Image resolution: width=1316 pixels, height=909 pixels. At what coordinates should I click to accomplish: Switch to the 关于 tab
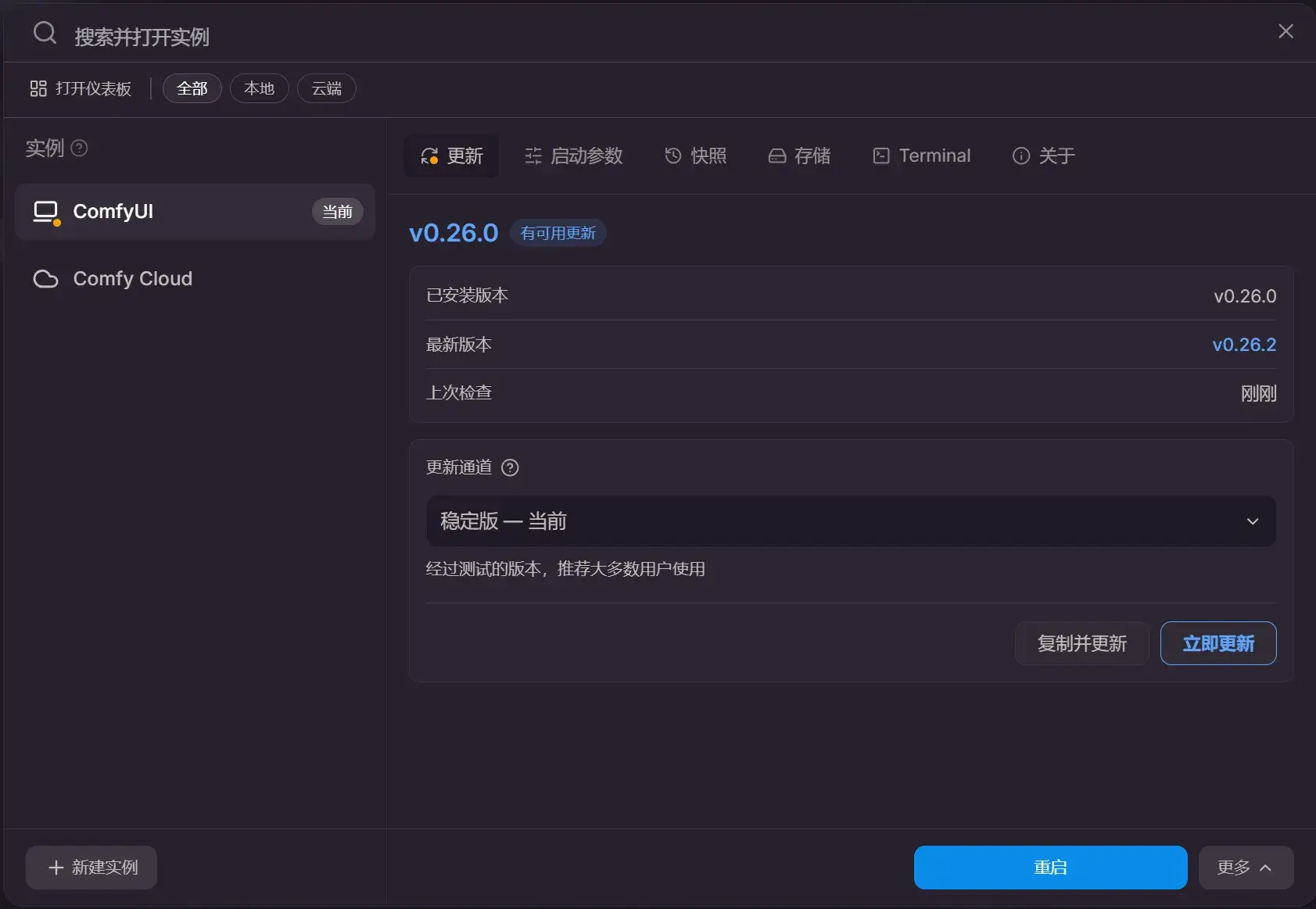click(1043, 156)
